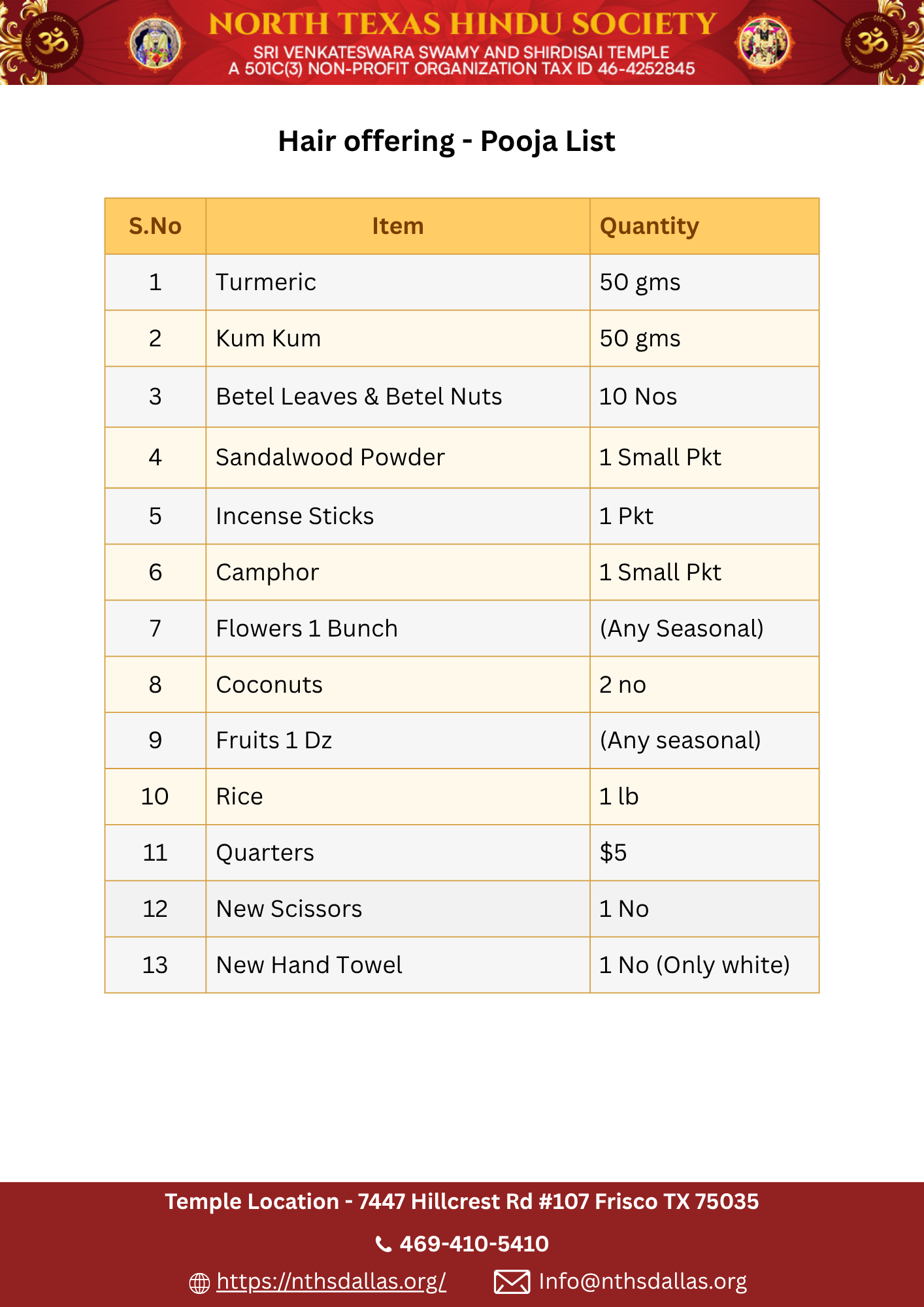The height and width of the screenshot is (1307, 924).
Task: Click the Temple Location address text
Action: click(x=461, y=1202)
